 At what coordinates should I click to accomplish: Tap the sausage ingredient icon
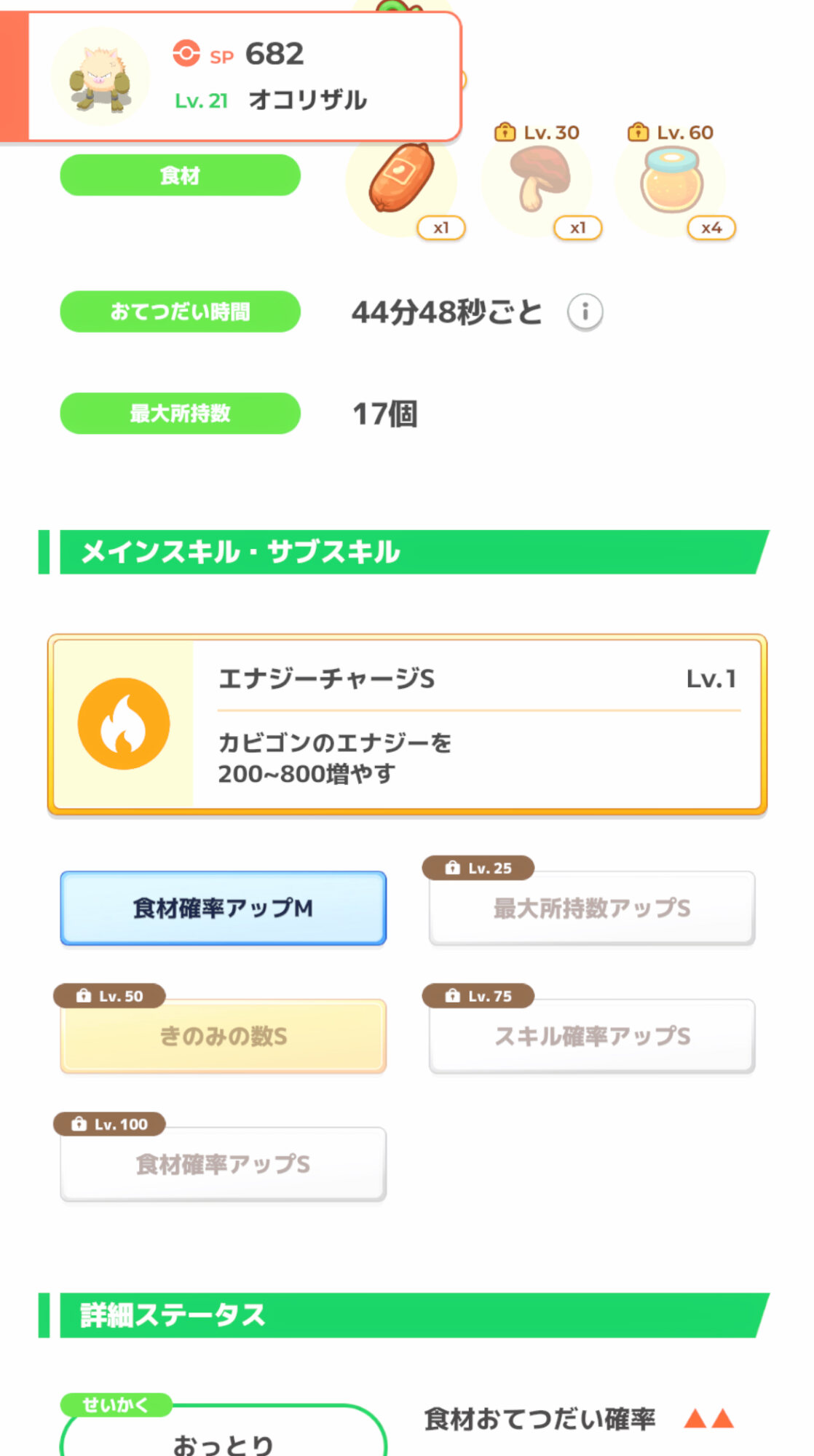[x=401, y=178]
